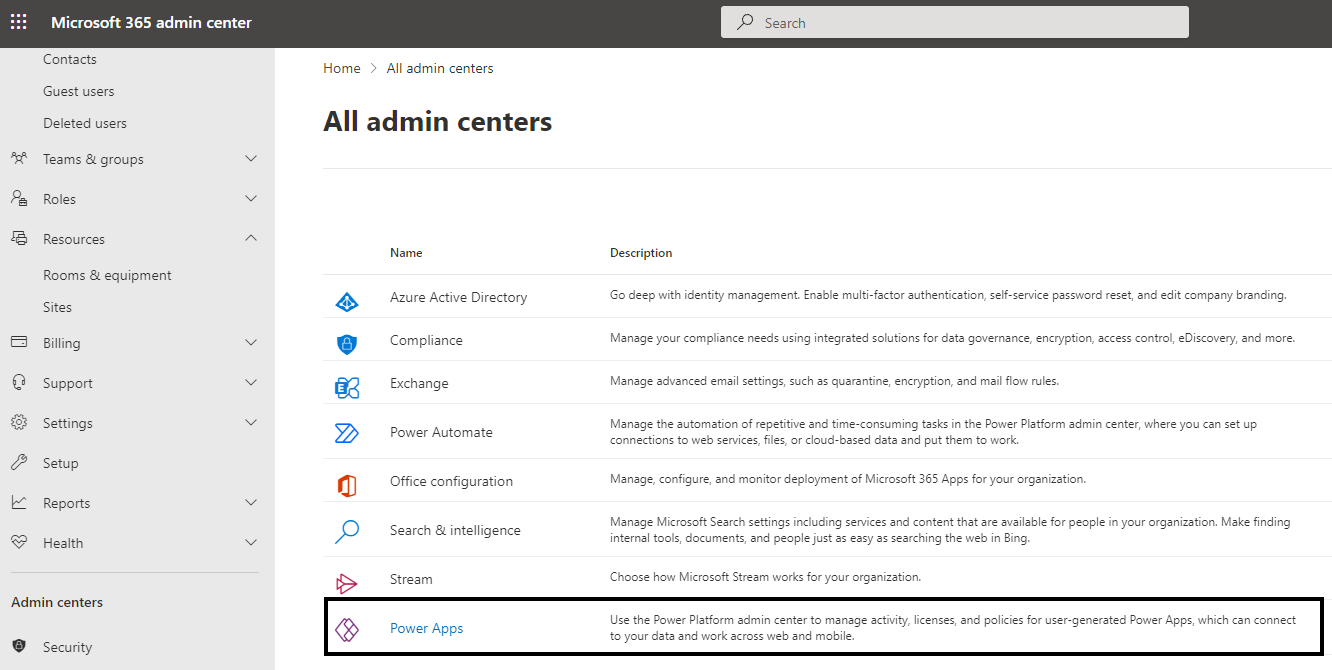The width and height of the screenshot is (1332, 670).
Task: Click the Search & intelligence magnifier icon
Action: pos(347,530)
